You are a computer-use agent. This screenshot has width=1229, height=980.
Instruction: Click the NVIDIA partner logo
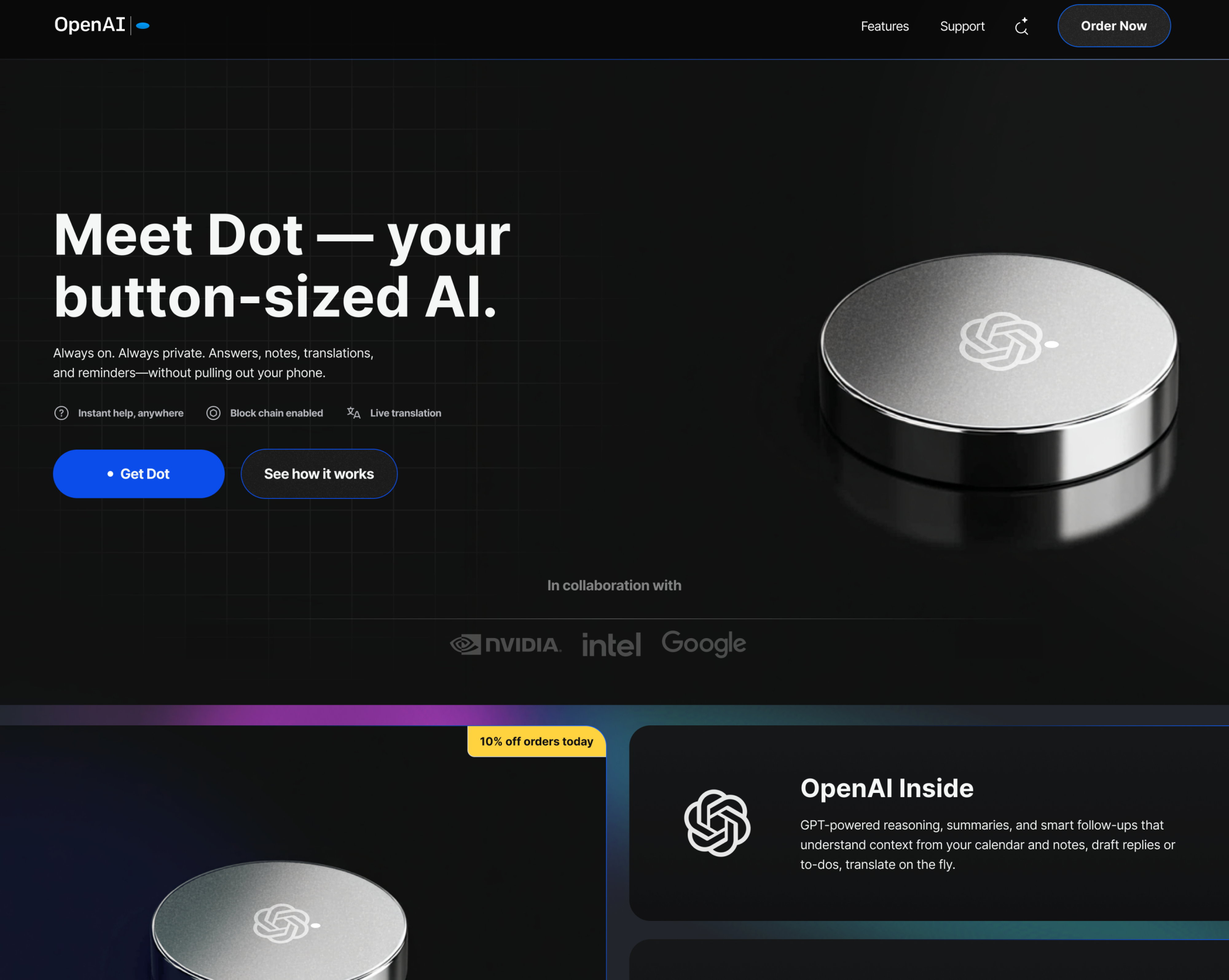coord(506,644)
